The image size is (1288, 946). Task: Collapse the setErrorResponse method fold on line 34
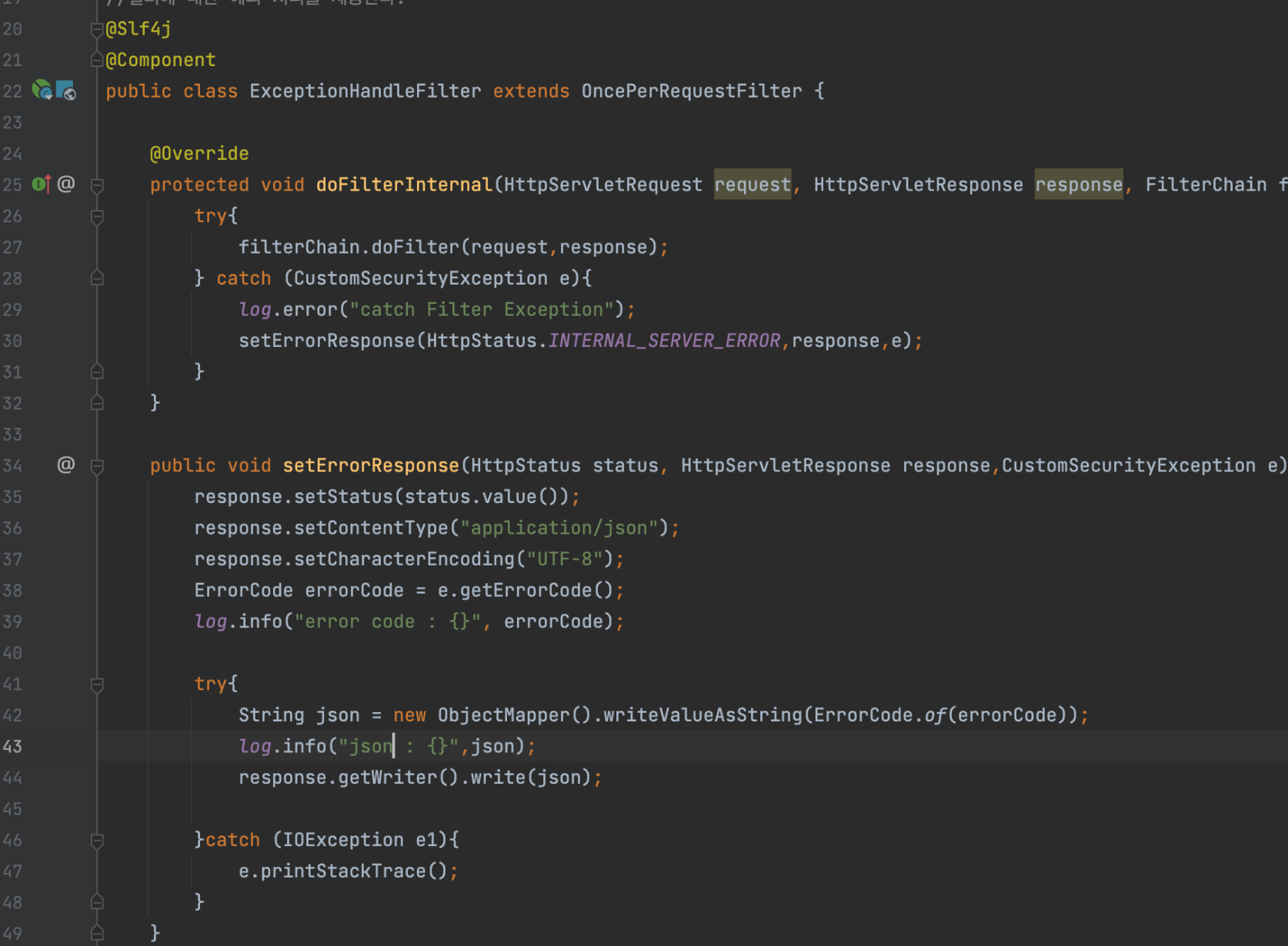pos(97,466)
